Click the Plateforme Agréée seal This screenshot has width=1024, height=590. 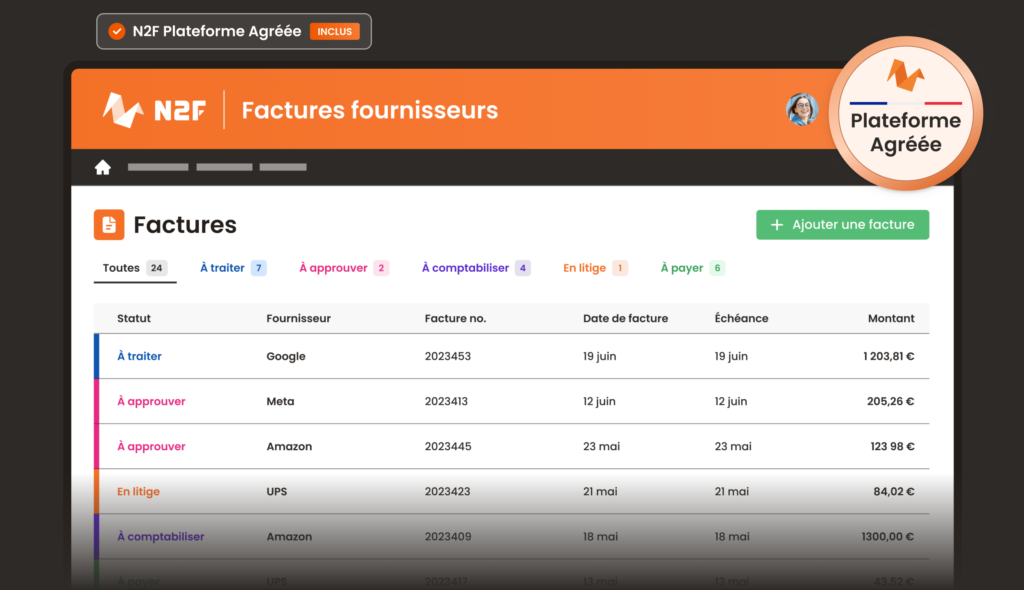pyautogui.click(x=905, y=113)
